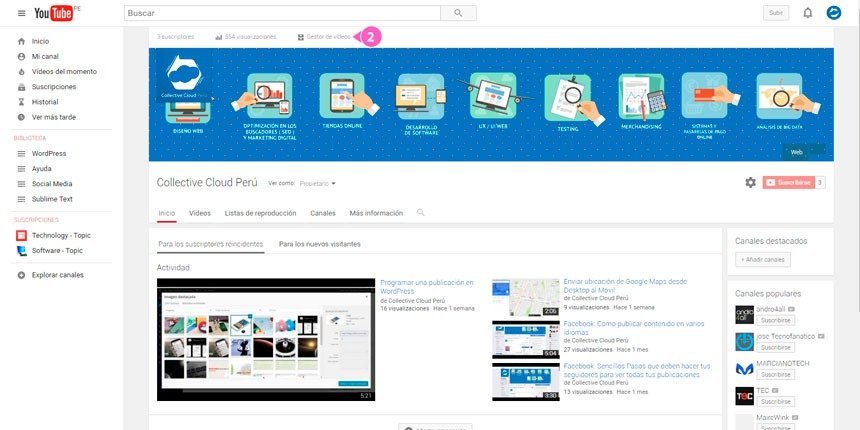Subscribe to MARCIANOTECH channel
Screen dimensions: 860x430
click(x=776, y=375)
